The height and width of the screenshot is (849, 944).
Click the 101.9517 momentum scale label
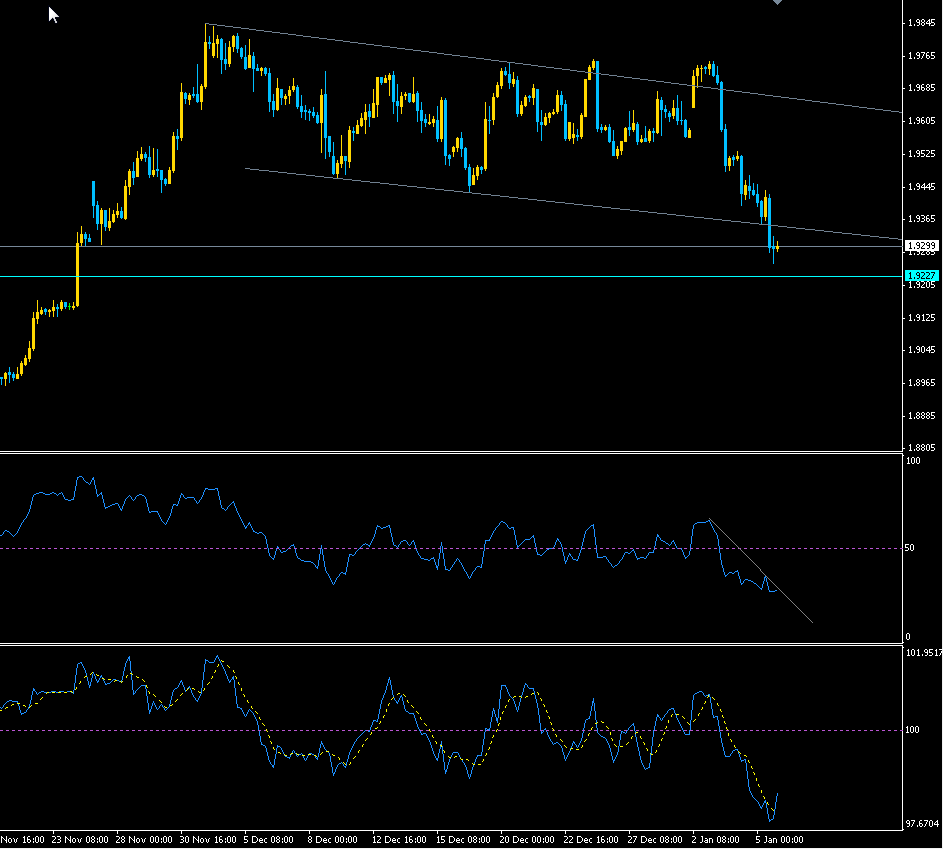924,653
